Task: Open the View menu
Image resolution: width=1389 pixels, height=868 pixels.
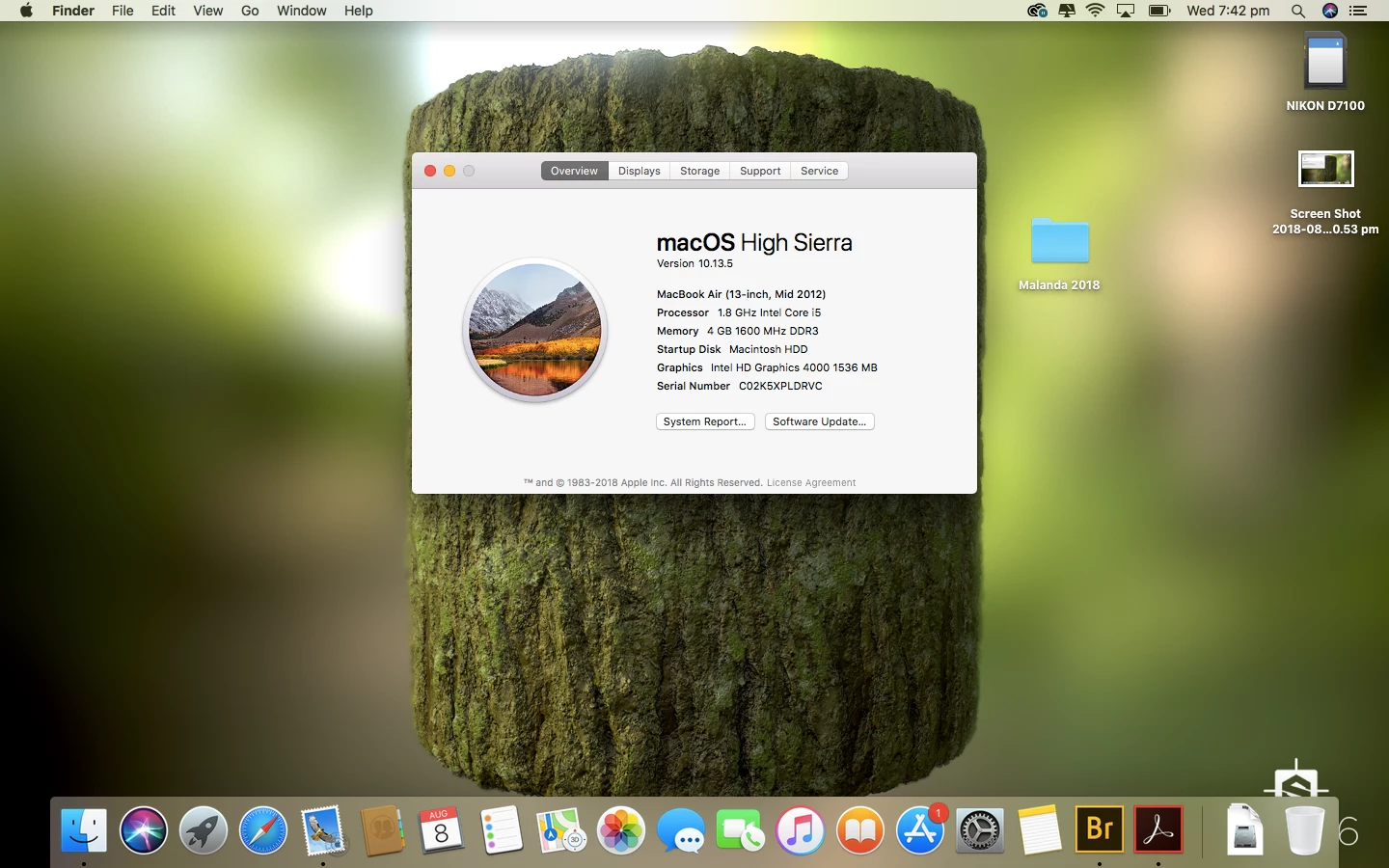Action: [207, 11]
